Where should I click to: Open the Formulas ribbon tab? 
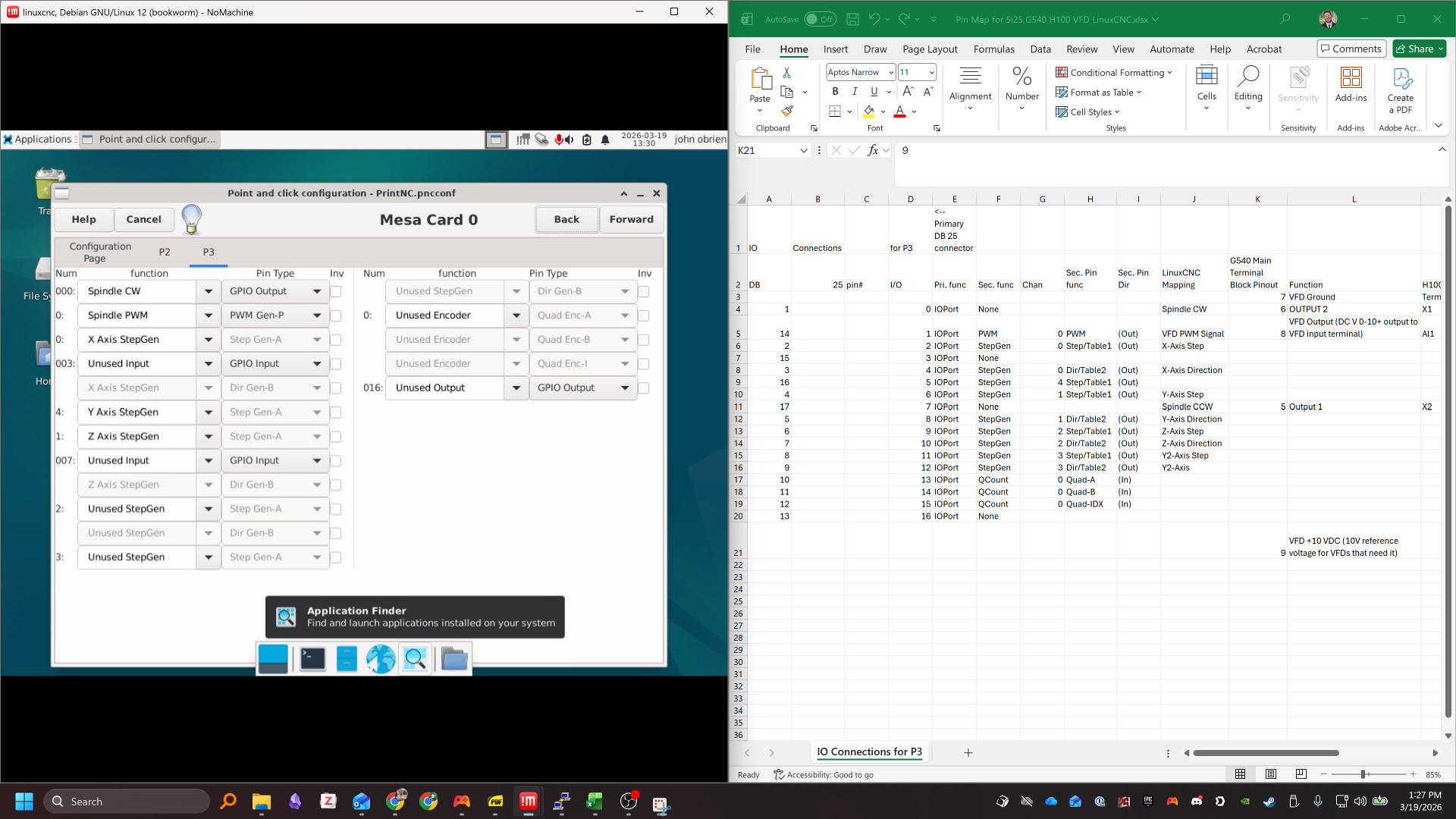tap(993, 49)
